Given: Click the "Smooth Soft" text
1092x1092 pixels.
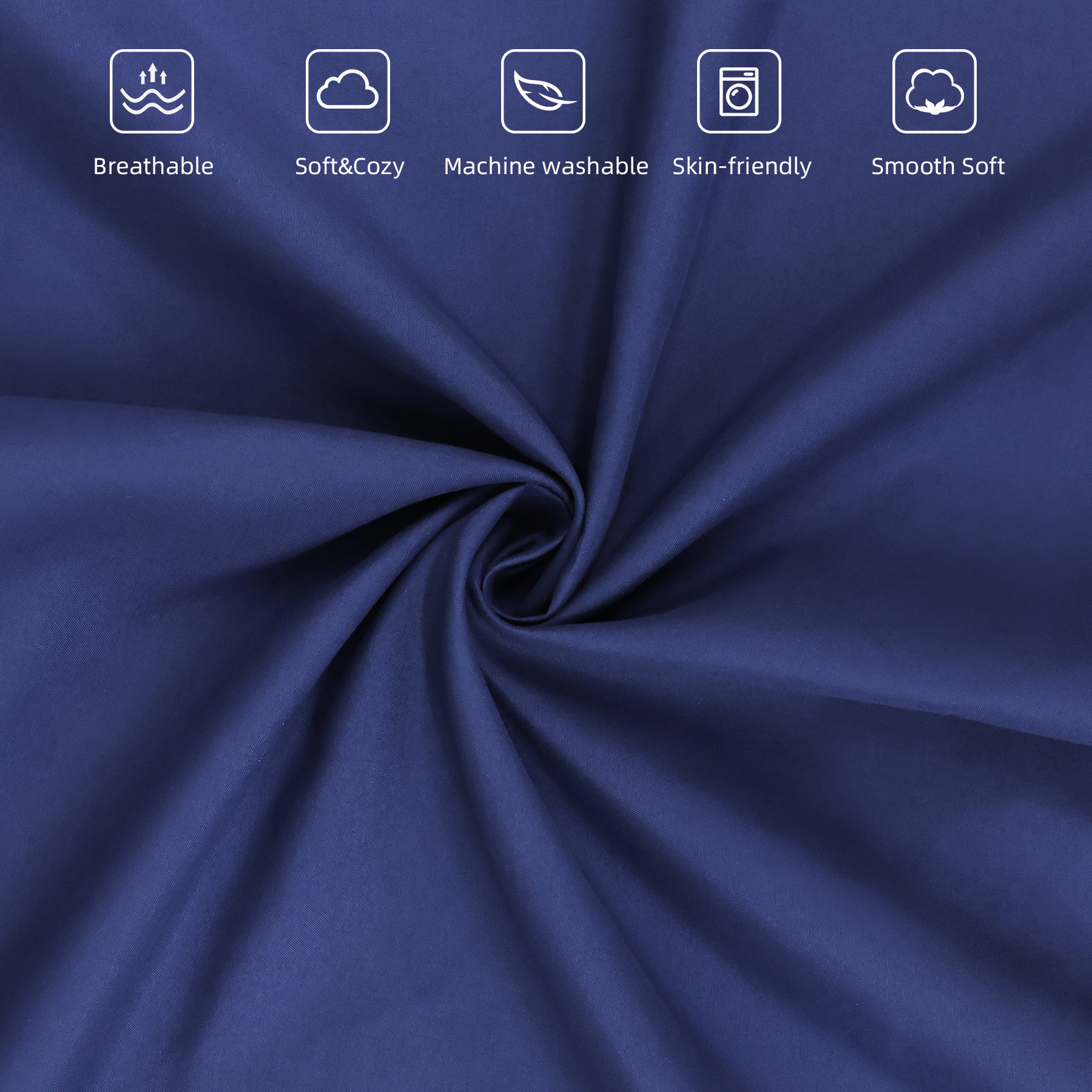Looking at the screenshot, I should point(938,166).
